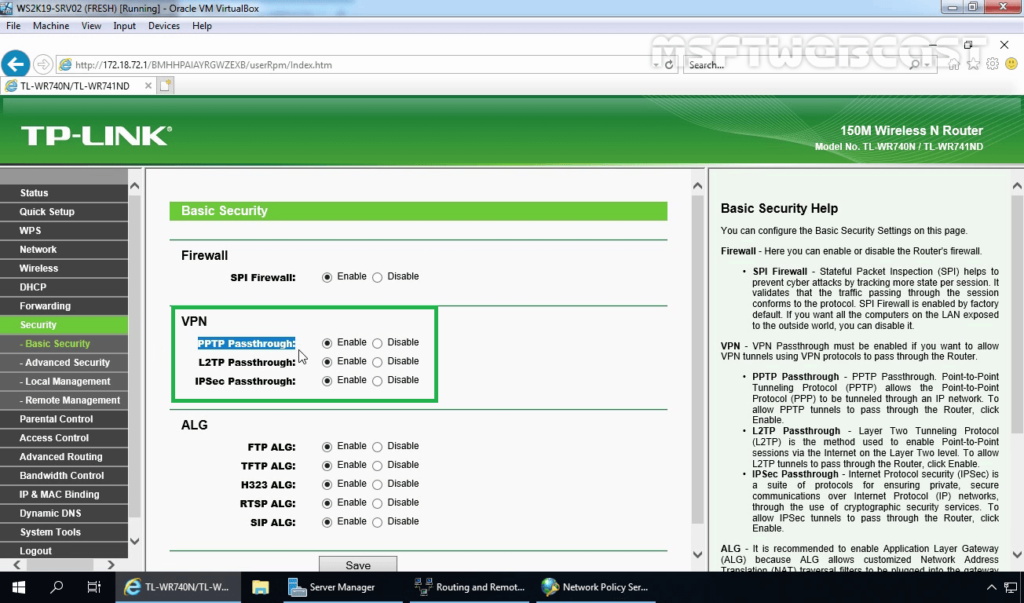Open the search provider dropdown arrow
Viewport: 1024px width, 603px height.
(927, 65)
